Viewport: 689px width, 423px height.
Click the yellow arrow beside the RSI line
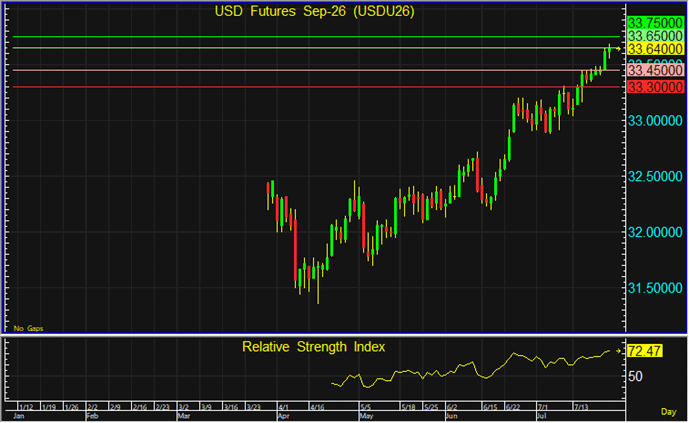point(618,351)
